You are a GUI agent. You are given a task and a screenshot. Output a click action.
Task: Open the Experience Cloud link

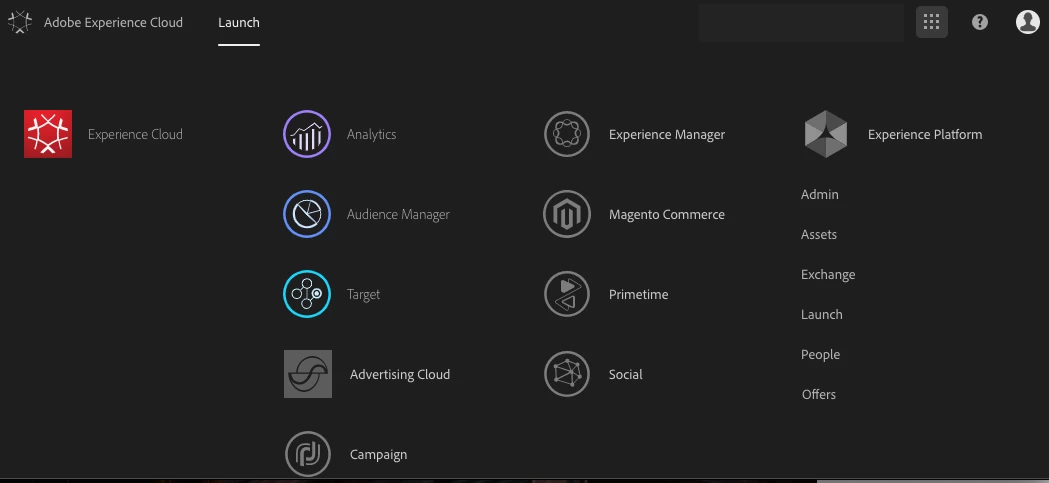[135, 134]
